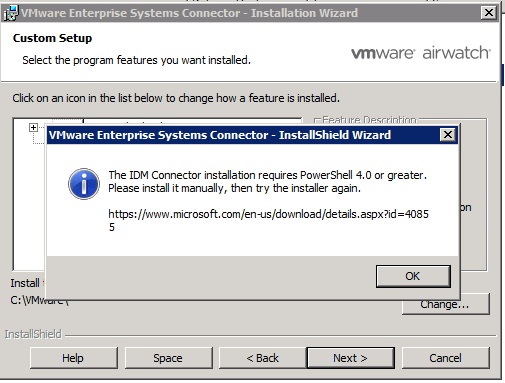This screenshot has width=505, height=383.
Task: Click the installer icon in title bar
Action: click(x=11, y=13)
